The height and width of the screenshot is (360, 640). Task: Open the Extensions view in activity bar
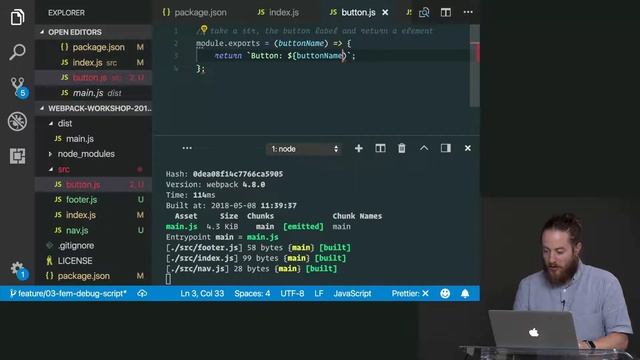17,156
